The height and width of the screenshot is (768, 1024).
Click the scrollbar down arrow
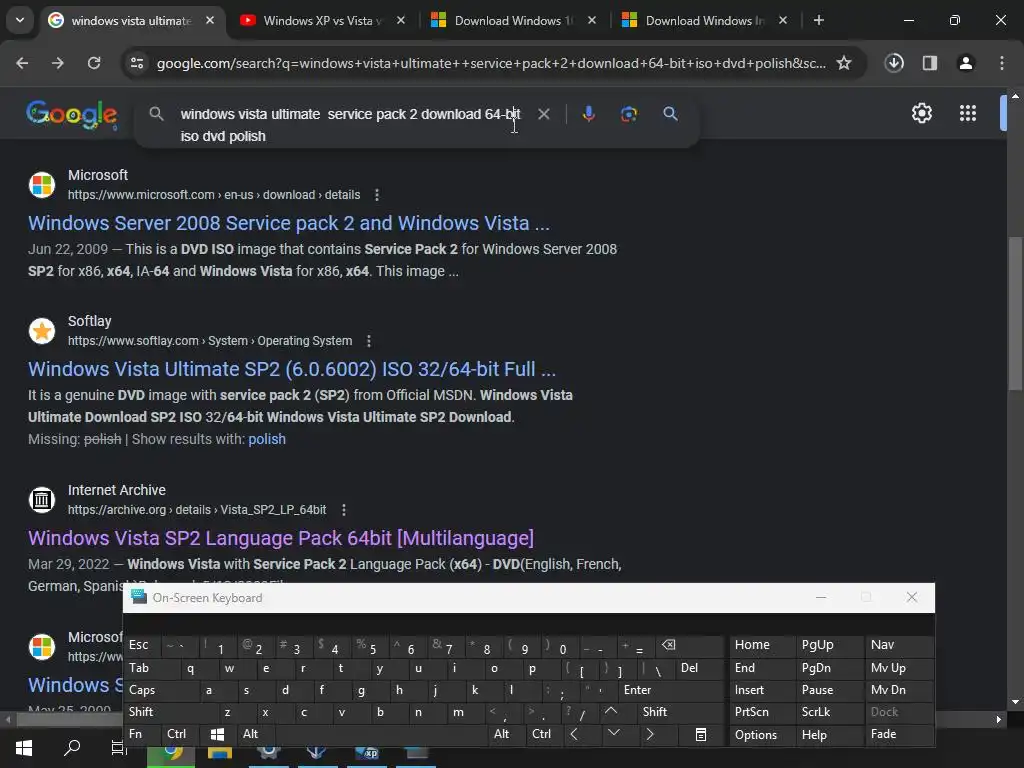1015,702
